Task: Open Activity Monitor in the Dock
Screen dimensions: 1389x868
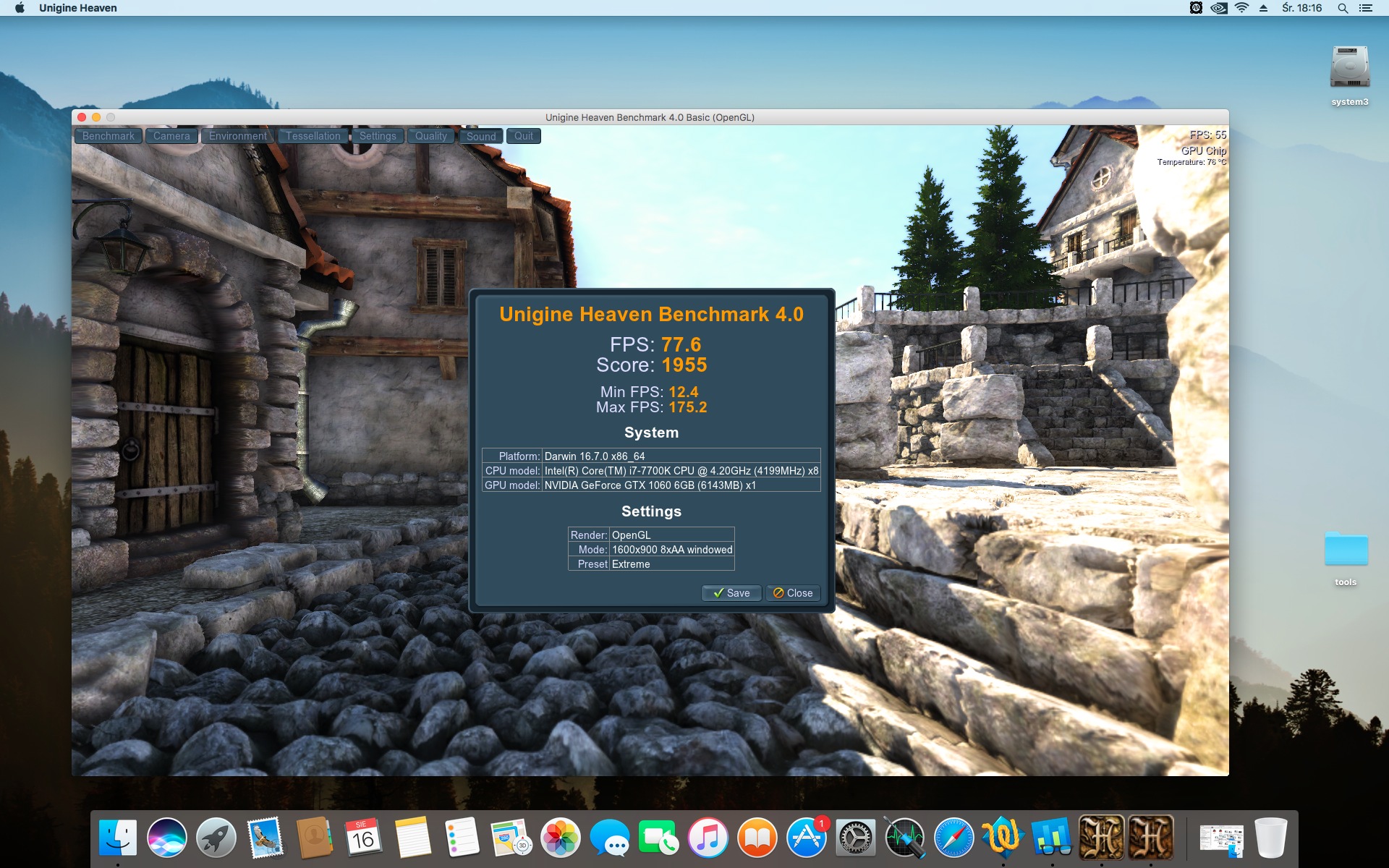Action: click(904, 838)
